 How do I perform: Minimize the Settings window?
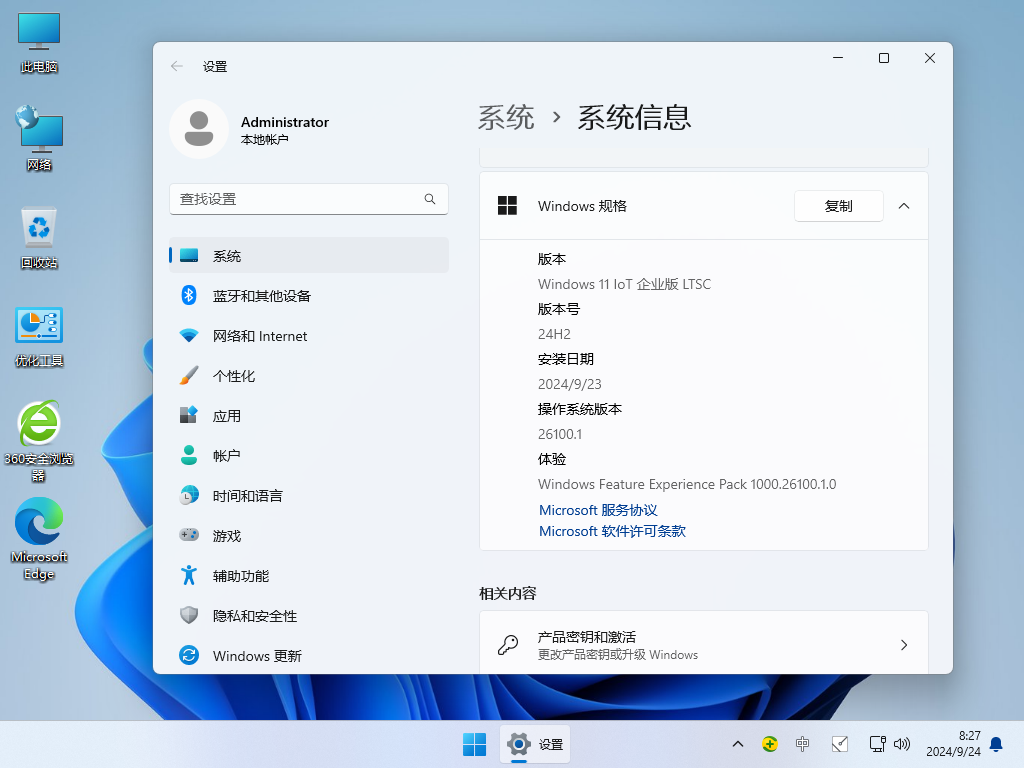pos(838,58)
